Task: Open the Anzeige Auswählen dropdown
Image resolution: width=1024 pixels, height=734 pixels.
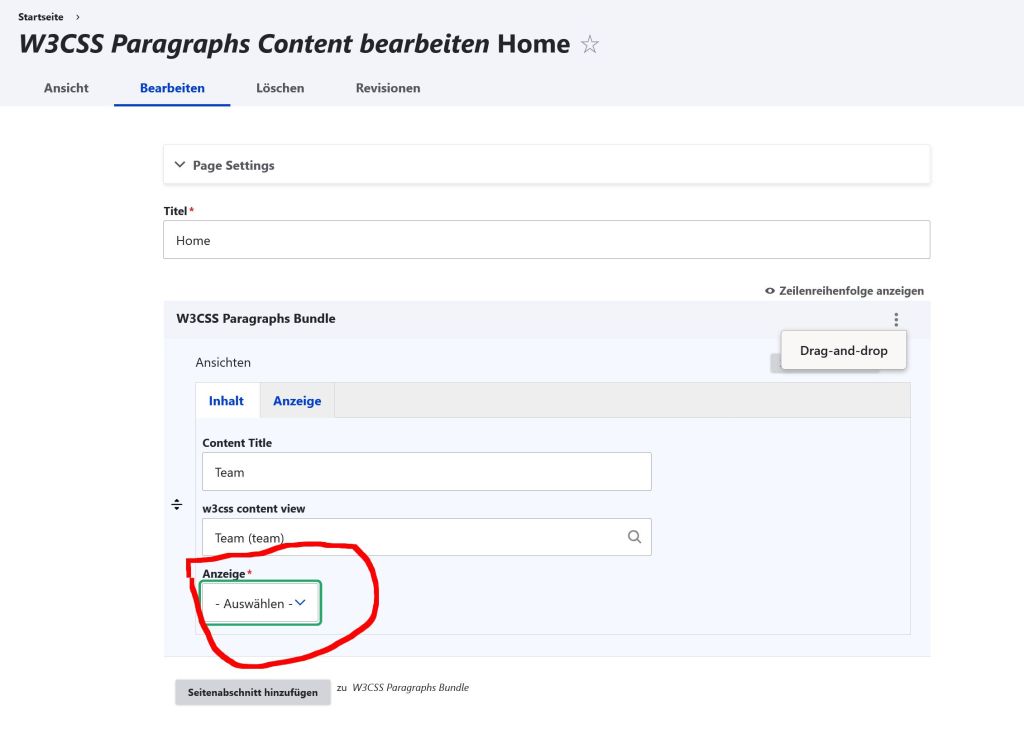Action: click(260, 603)
